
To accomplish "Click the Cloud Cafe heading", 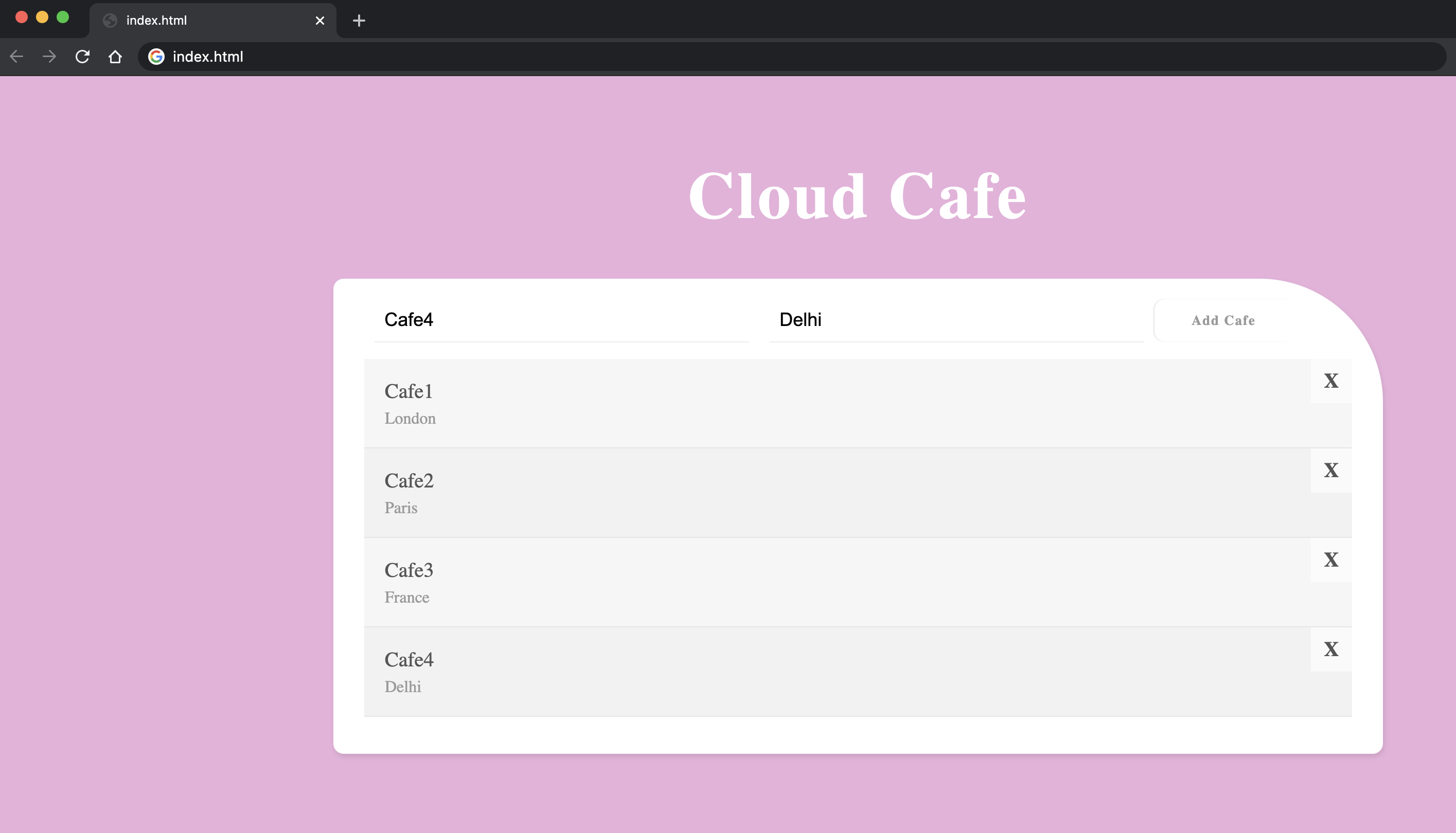I will point(857,196).
